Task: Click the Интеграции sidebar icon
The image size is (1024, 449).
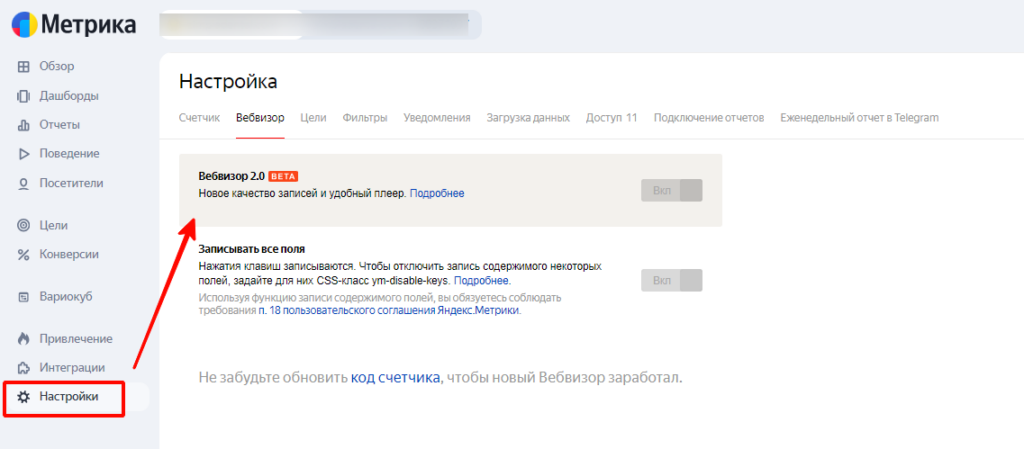Action: point(24,368)
